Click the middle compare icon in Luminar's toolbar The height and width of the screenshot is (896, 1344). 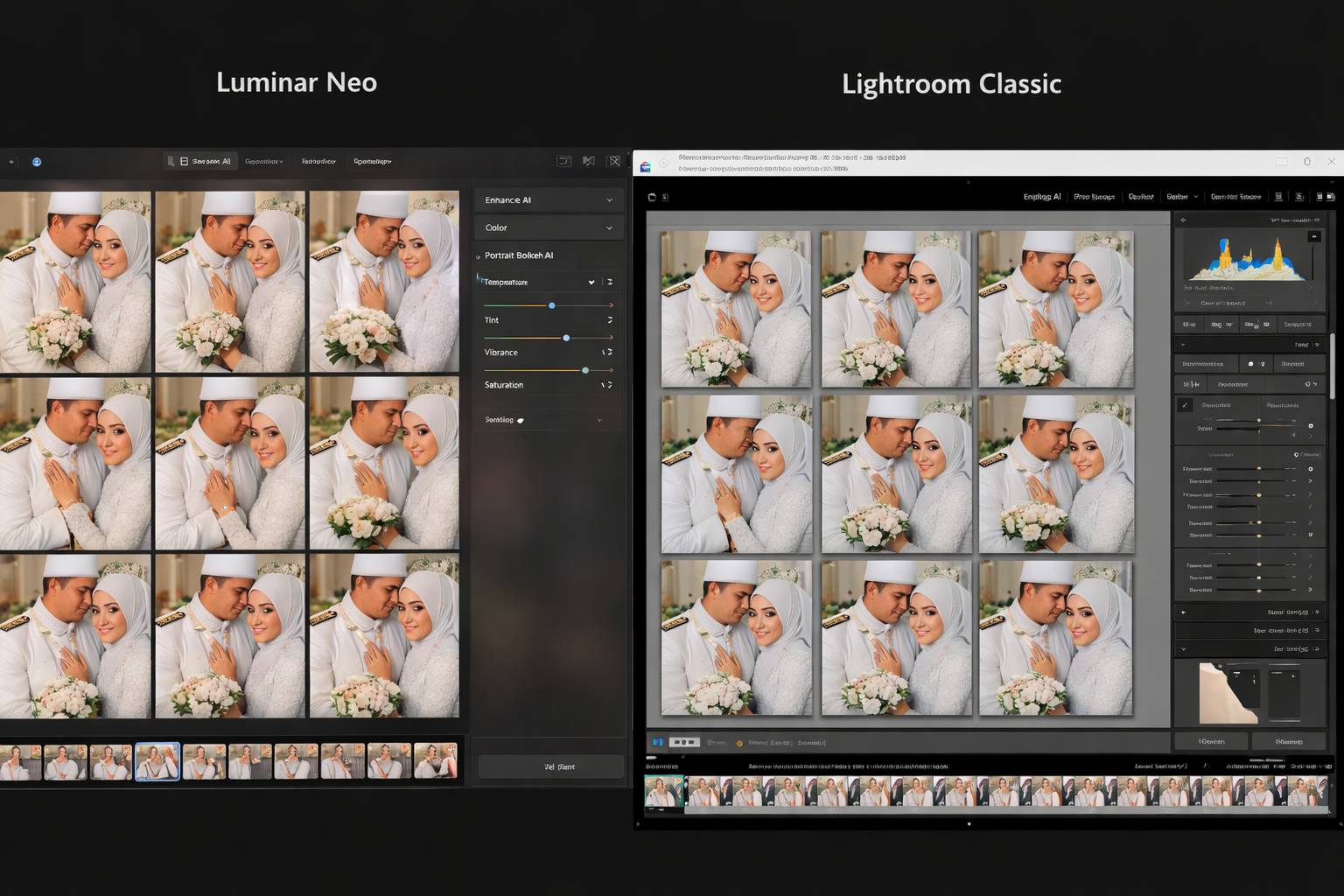pos(589,161)
